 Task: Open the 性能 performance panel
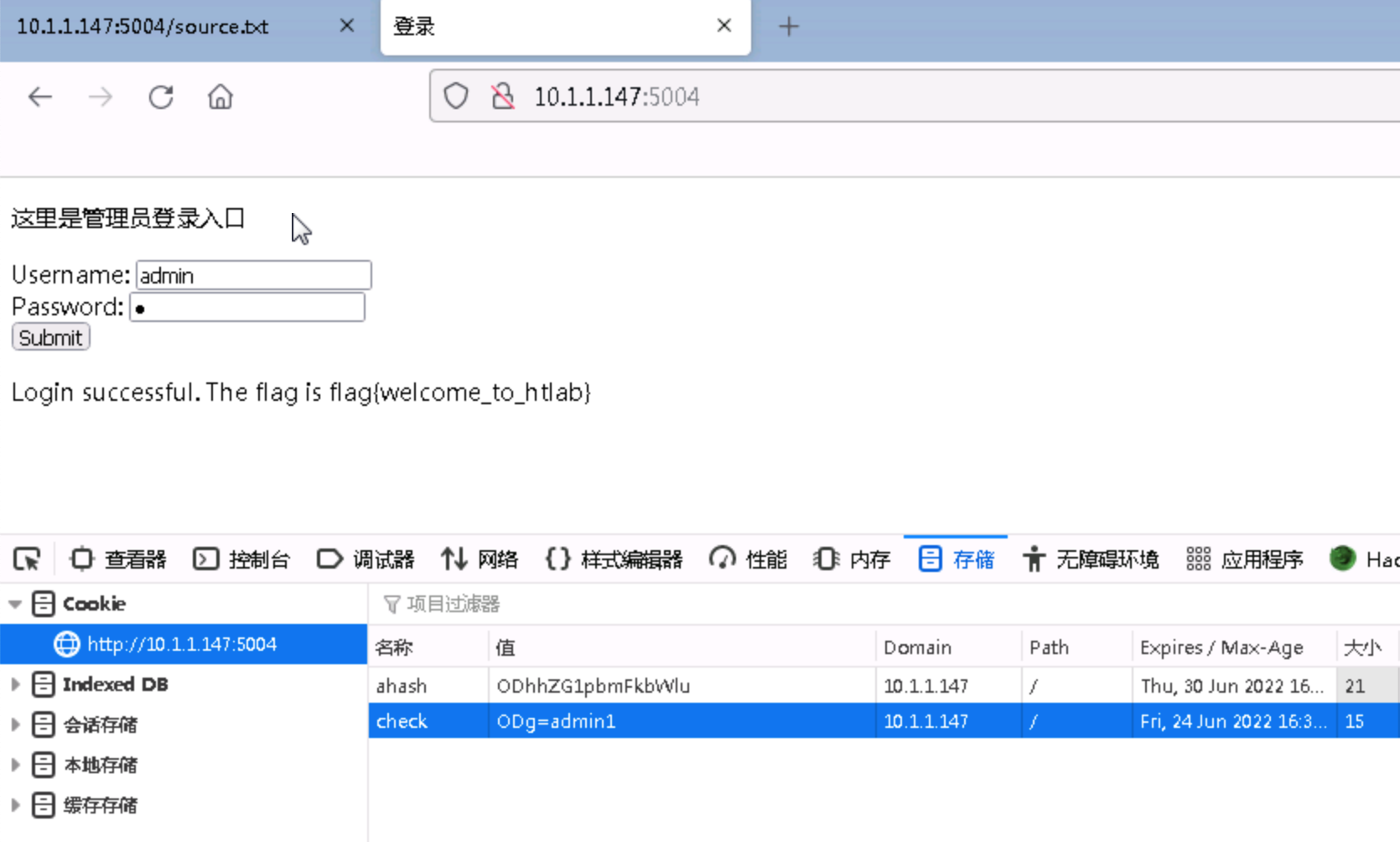(748, 559)
